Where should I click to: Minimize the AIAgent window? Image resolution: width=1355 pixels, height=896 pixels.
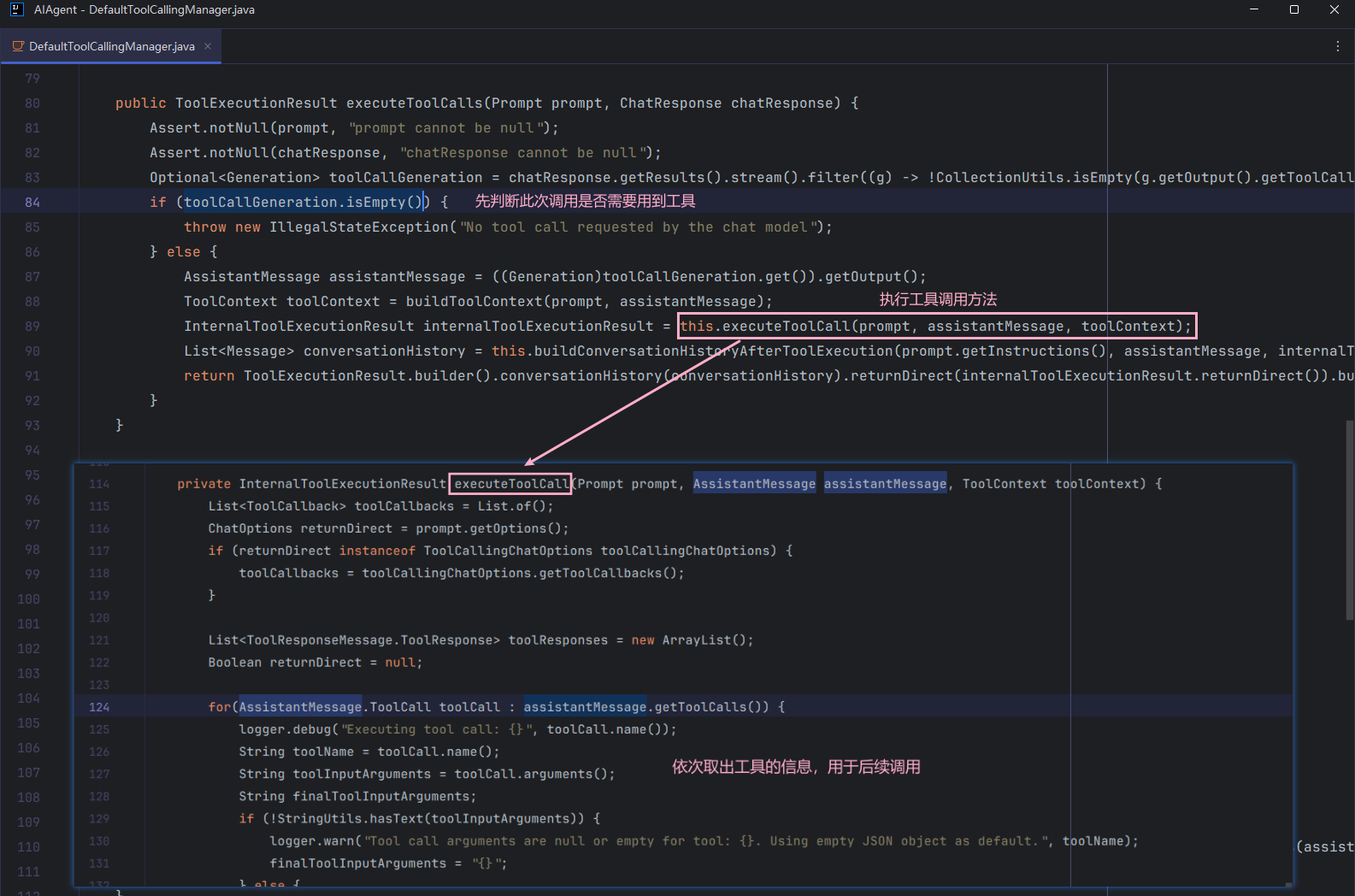1254,10
